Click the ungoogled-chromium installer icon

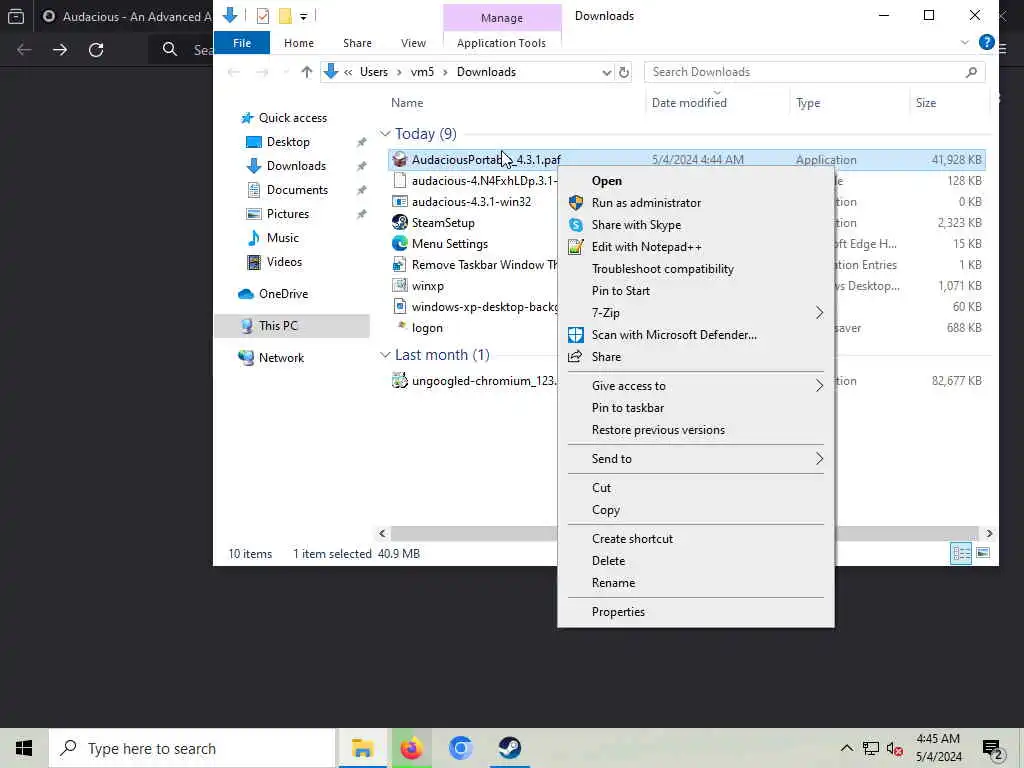click(x=400, y=380)
